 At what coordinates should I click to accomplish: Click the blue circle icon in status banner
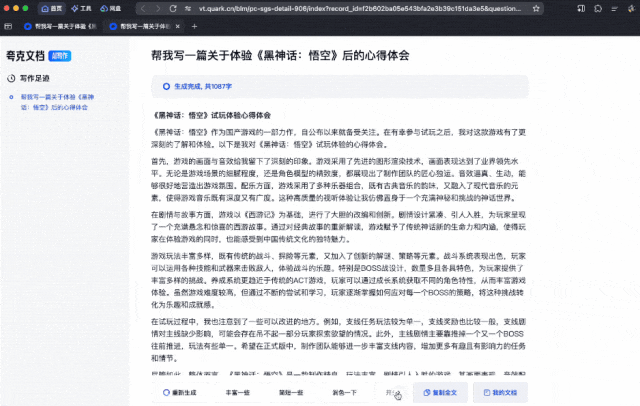pyautogui.click(x=166, y=87)
